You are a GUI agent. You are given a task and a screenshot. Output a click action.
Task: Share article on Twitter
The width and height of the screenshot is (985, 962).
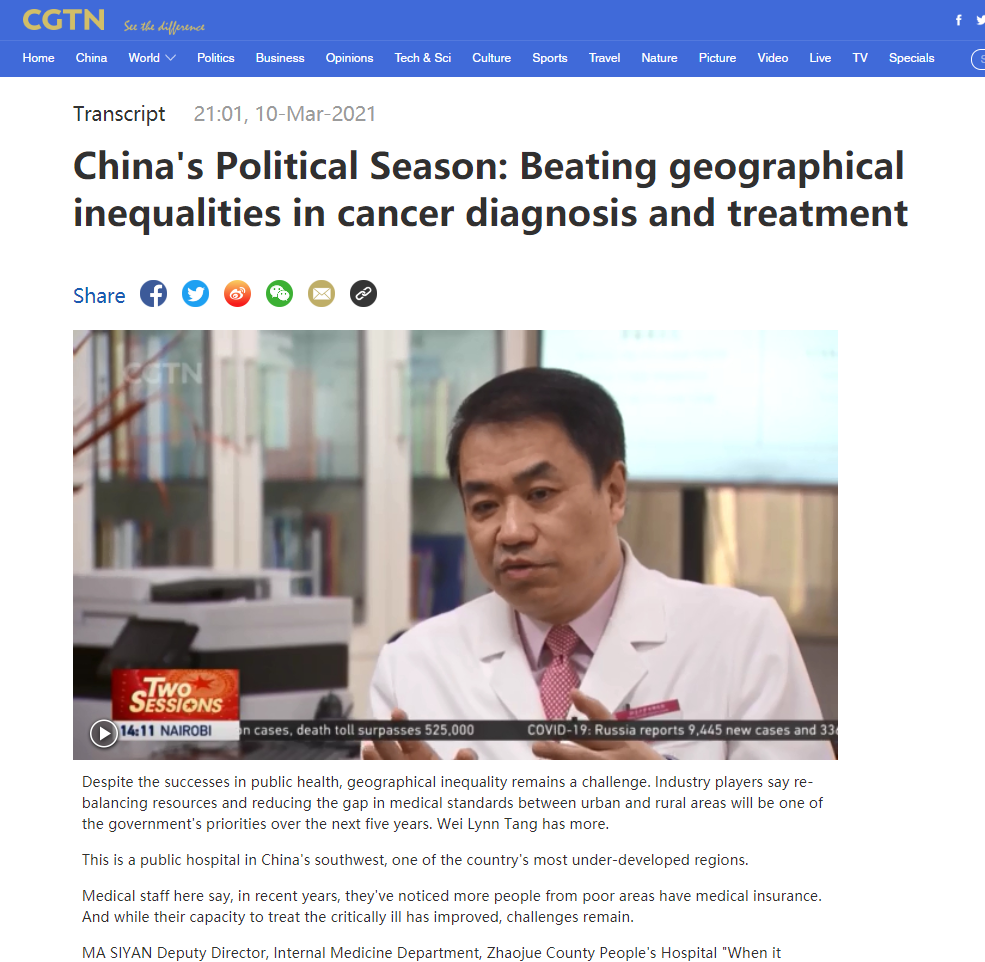click(x=195, y=293)
